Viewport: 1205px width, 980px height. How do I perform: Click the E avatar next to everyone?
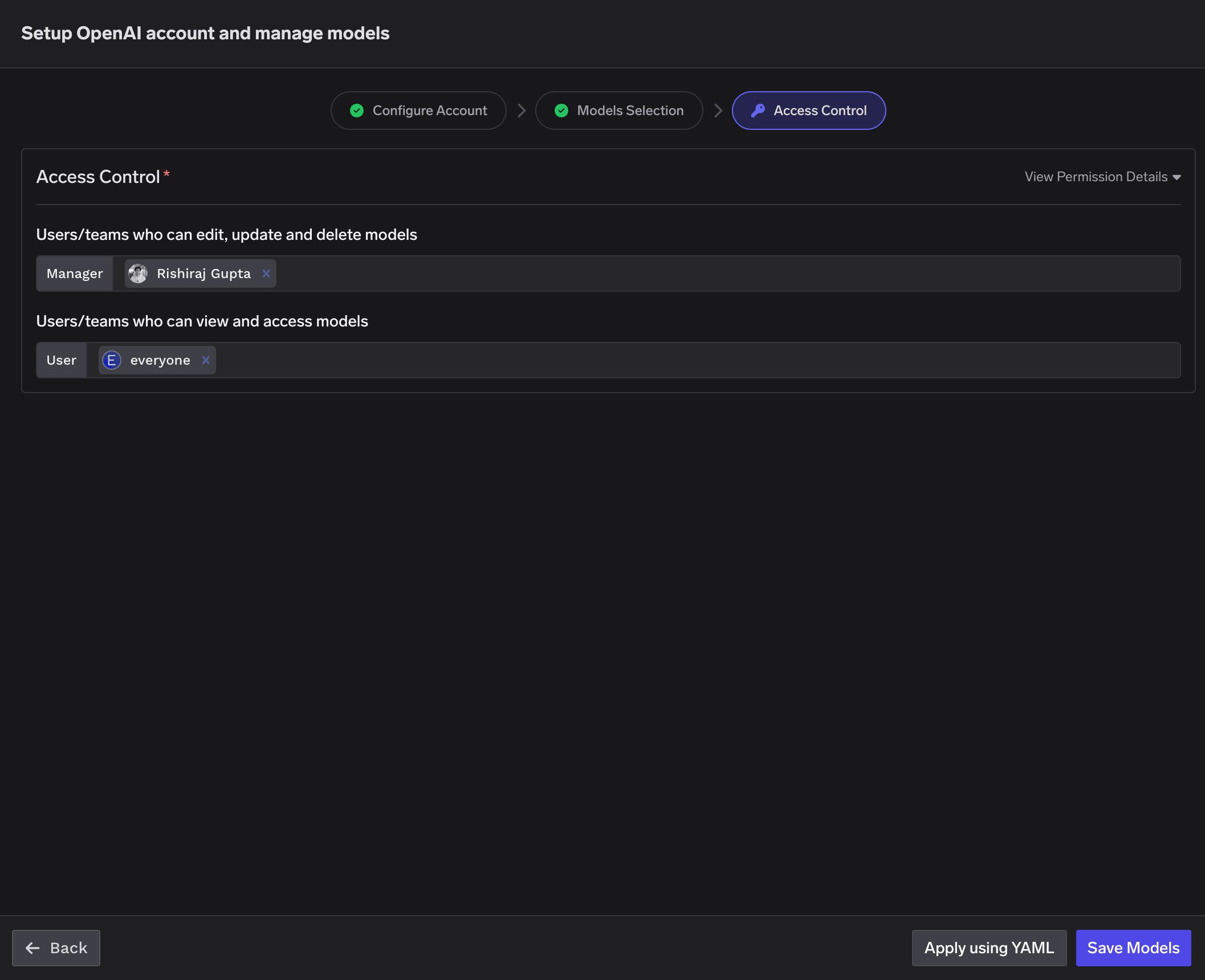coord(112,360)
